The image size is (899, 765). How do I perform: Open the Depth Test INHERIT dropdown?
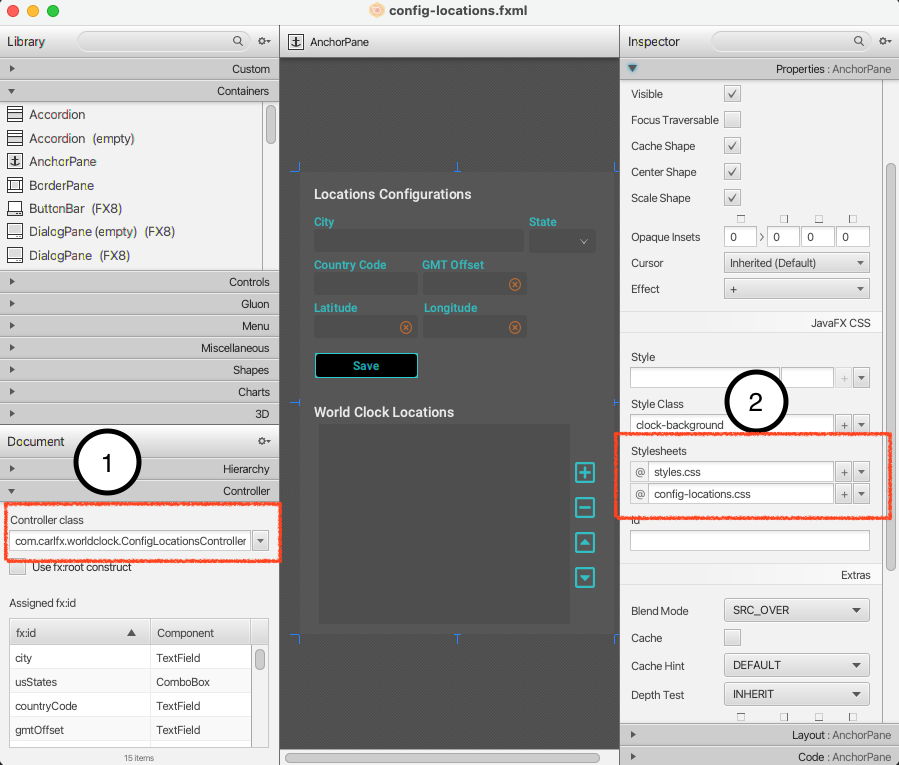tap(796, 694)
